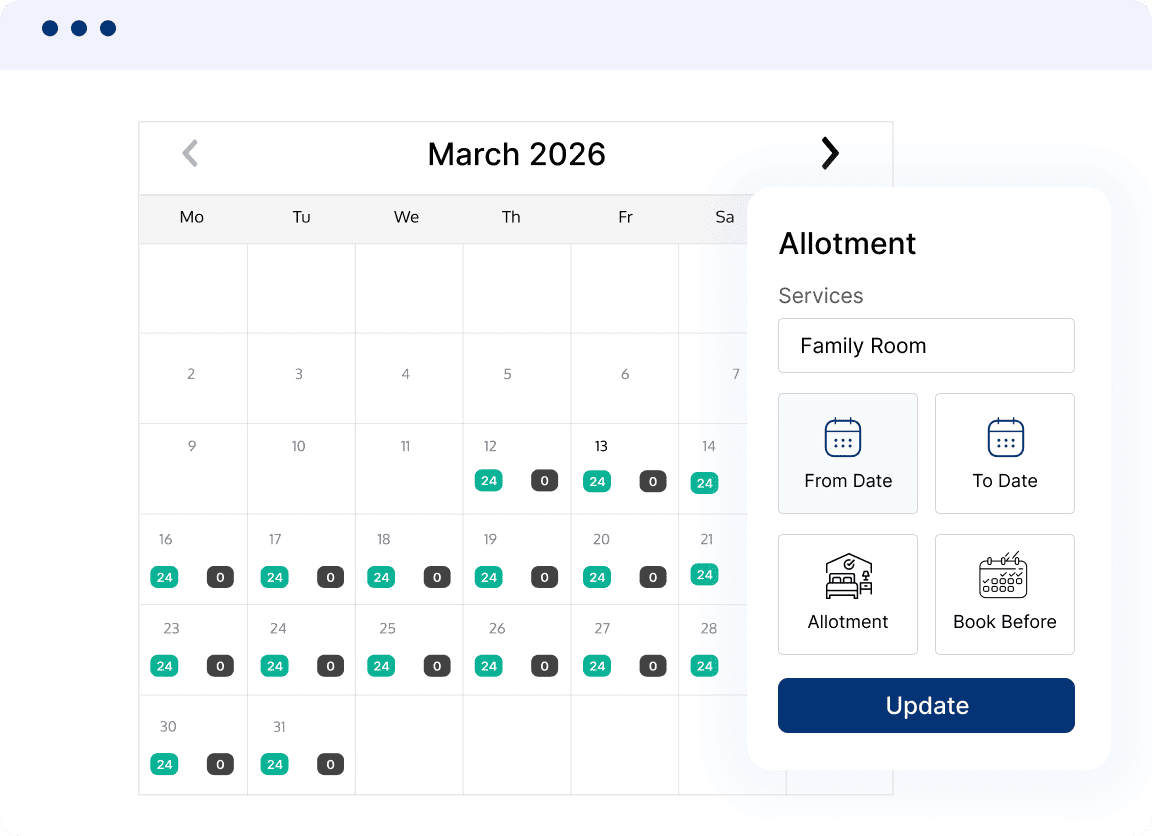Open the Services Family Room dropdown
1152x836 pixels.
coord(926,346)
